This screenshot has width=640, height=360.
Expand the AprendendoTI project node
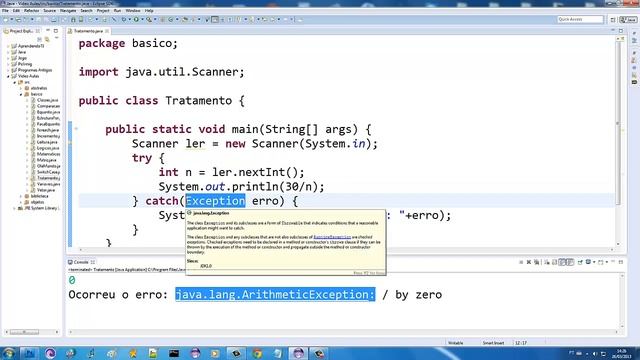click(x=8, y=46)
